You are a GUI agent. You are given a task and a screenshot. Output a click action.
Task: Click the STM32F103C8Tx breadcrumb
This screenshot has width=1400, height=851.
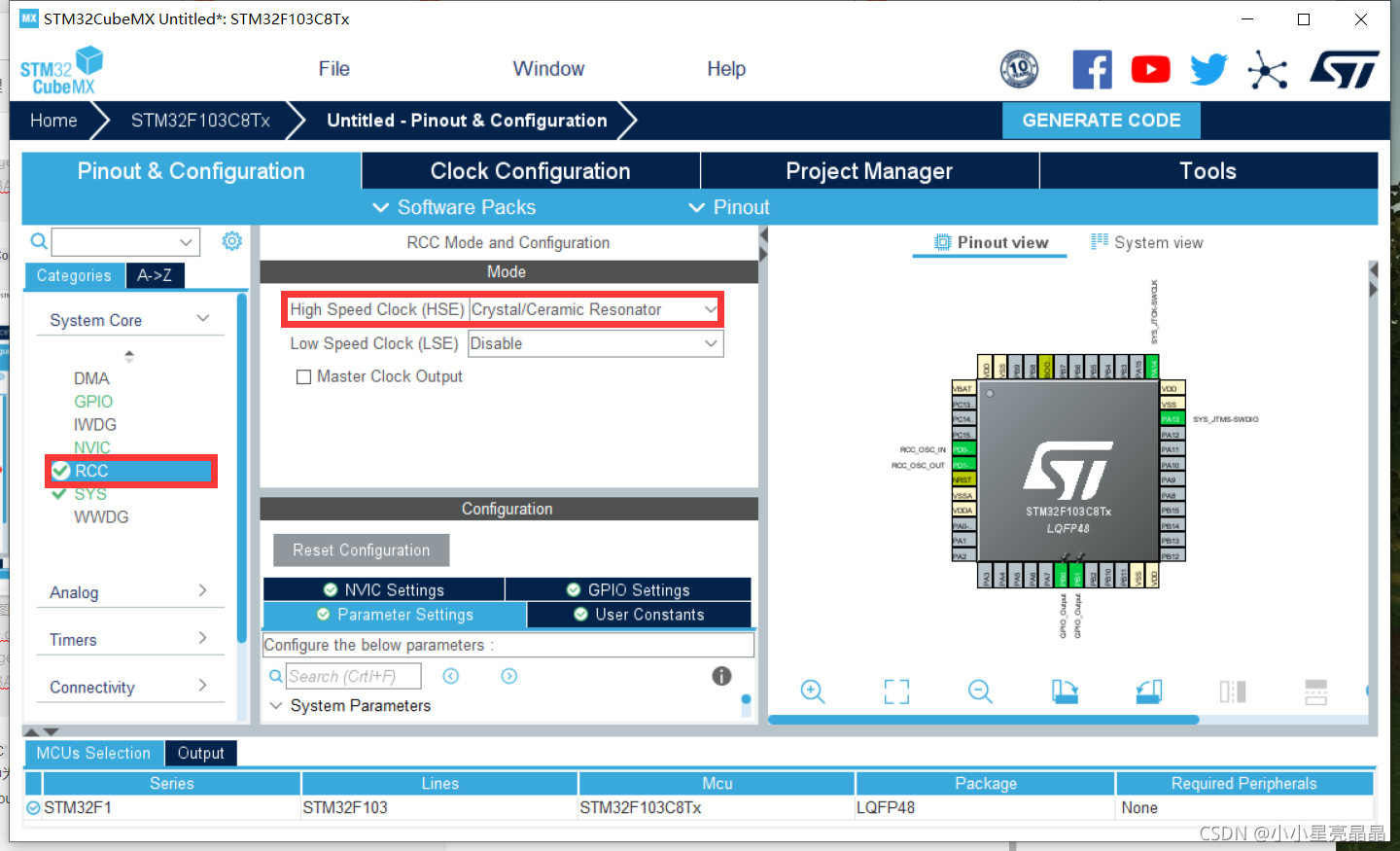point(200,121)
